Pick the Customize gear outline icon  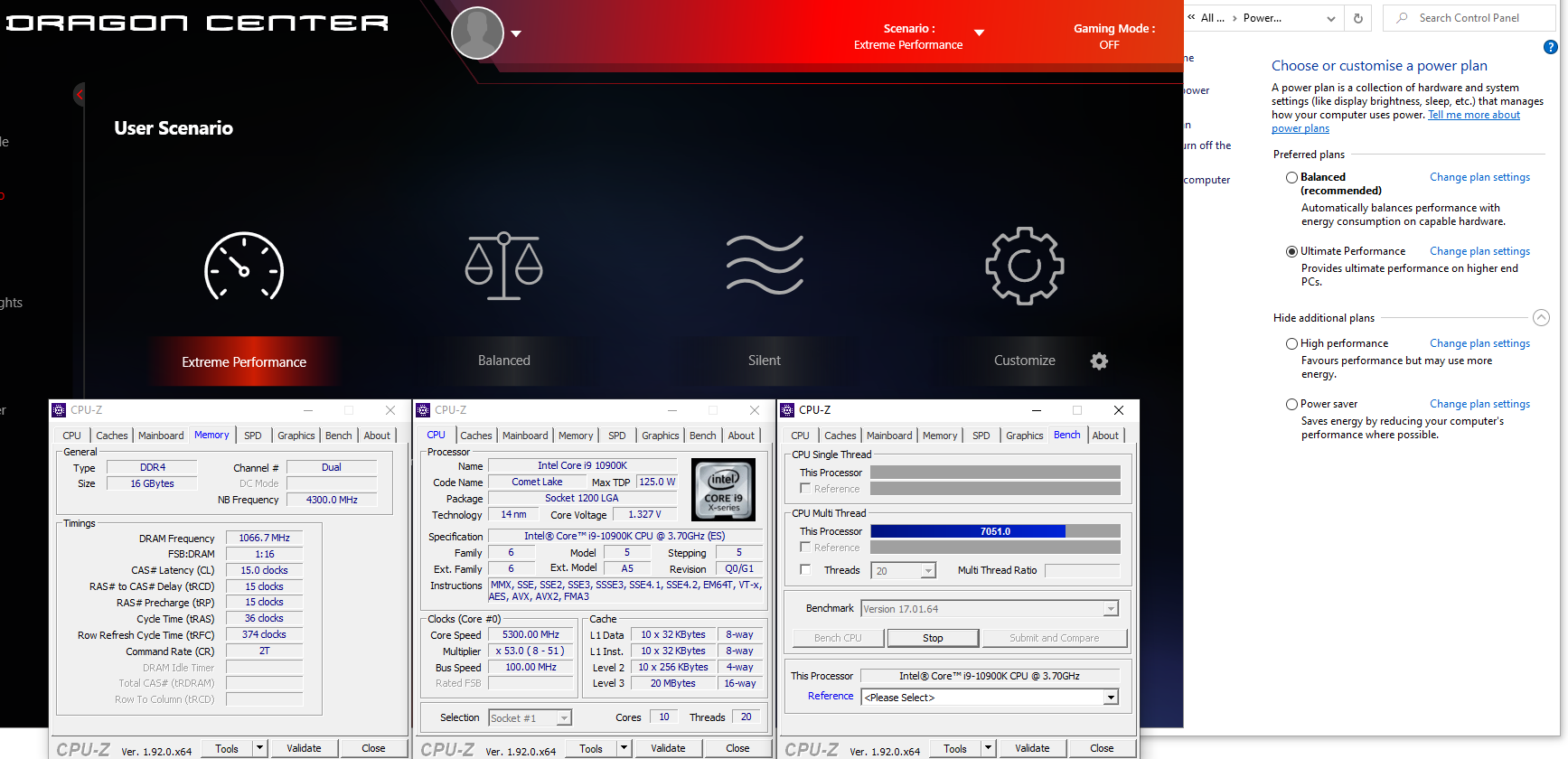click(x=1025, y=266)
